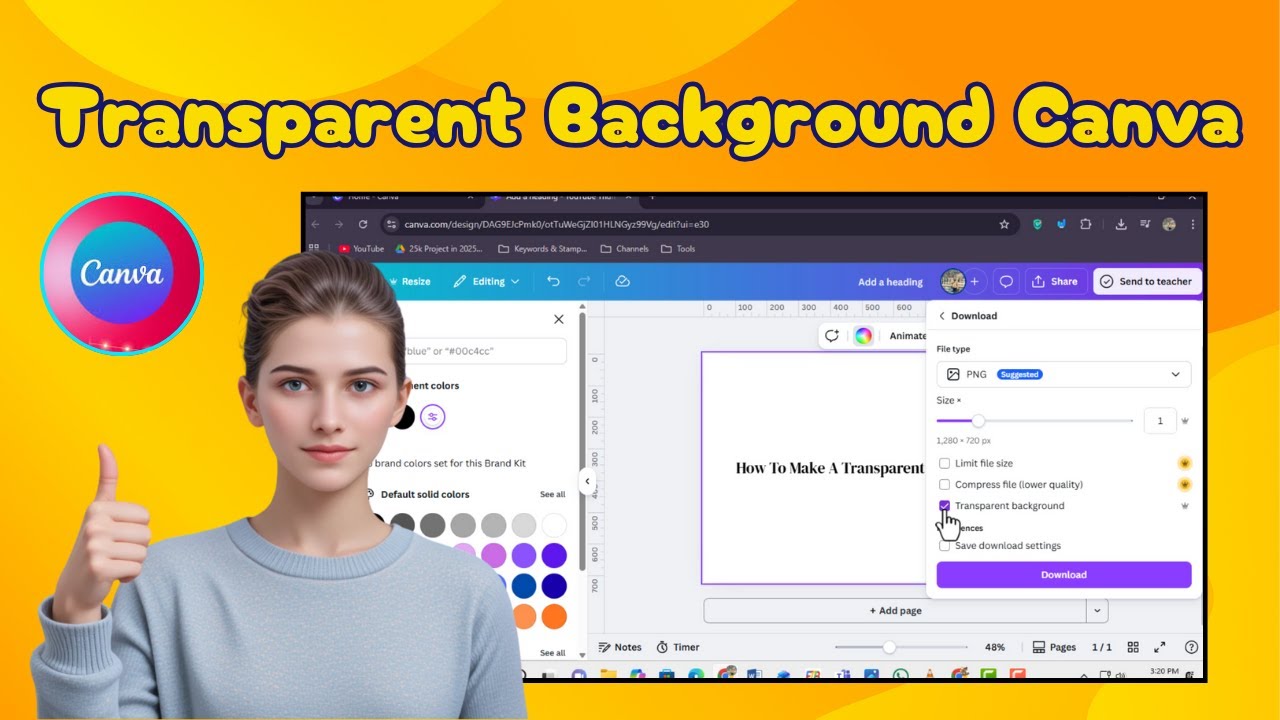Viewport: 1280px width, 720px height.
Task: Click Resize in the Canva toolbar
Action: coord(410,282)
